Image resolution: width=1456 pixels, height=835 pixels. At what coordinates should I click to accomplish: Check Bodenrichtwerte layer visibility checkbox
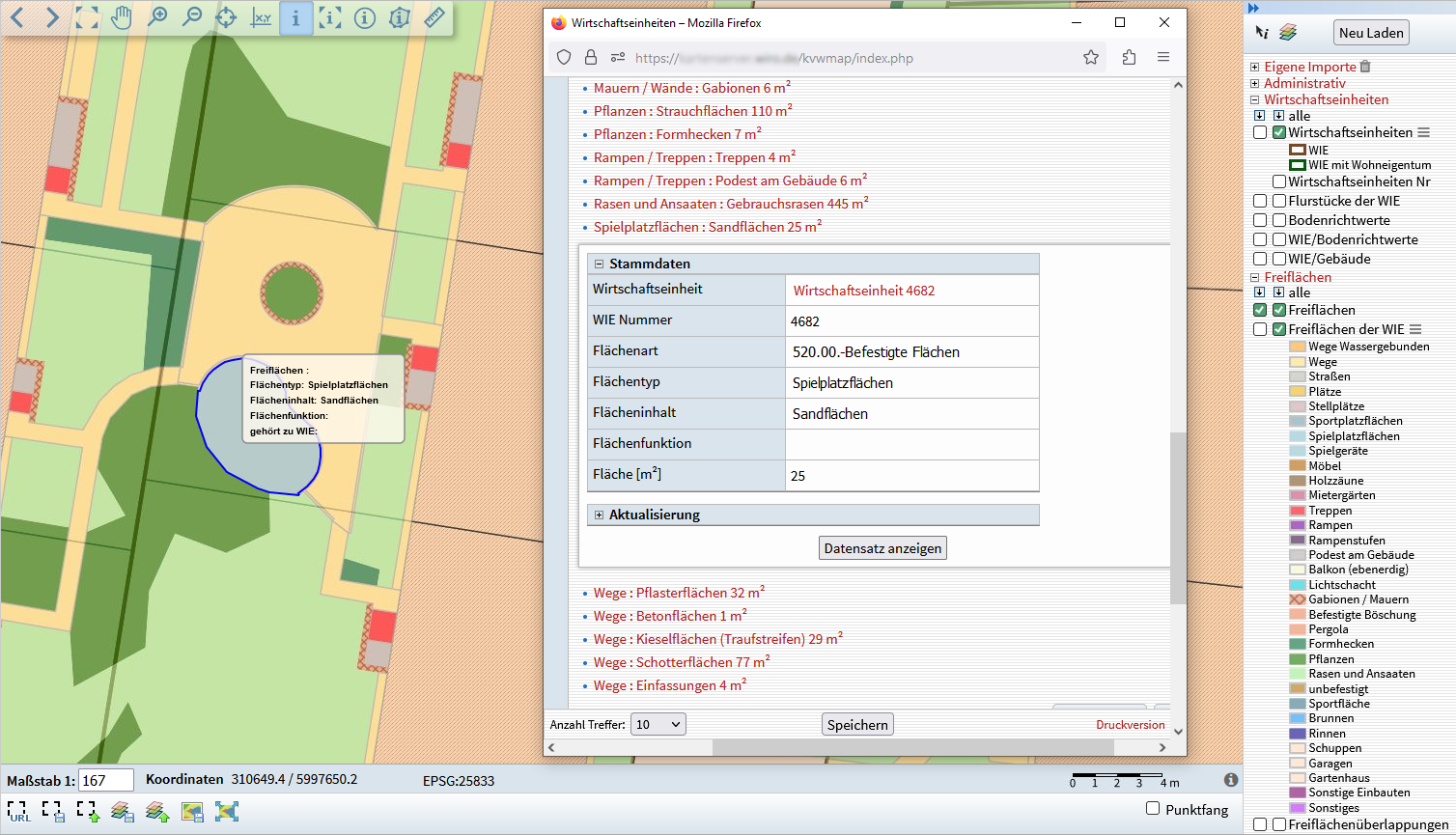coord(1279,220)
